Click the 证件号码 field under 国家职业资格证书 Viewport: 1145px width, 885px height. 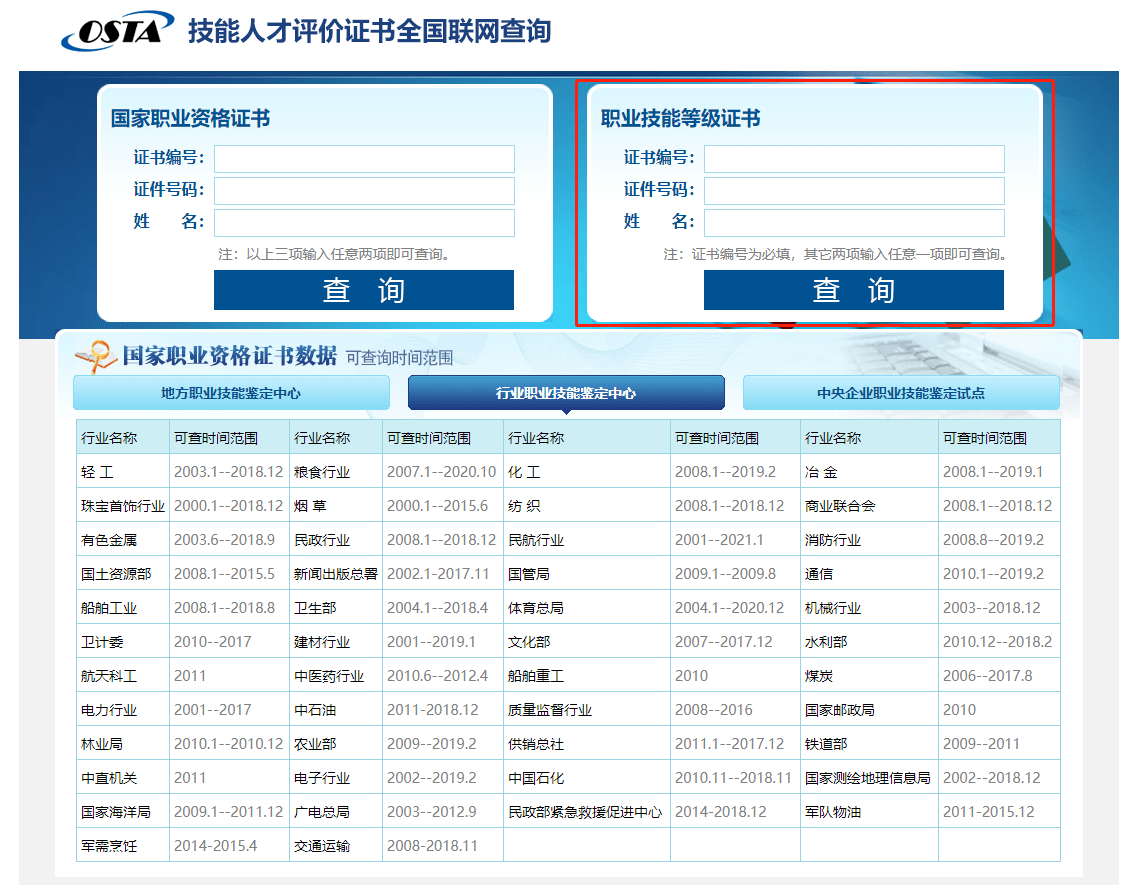pos(364,190)
